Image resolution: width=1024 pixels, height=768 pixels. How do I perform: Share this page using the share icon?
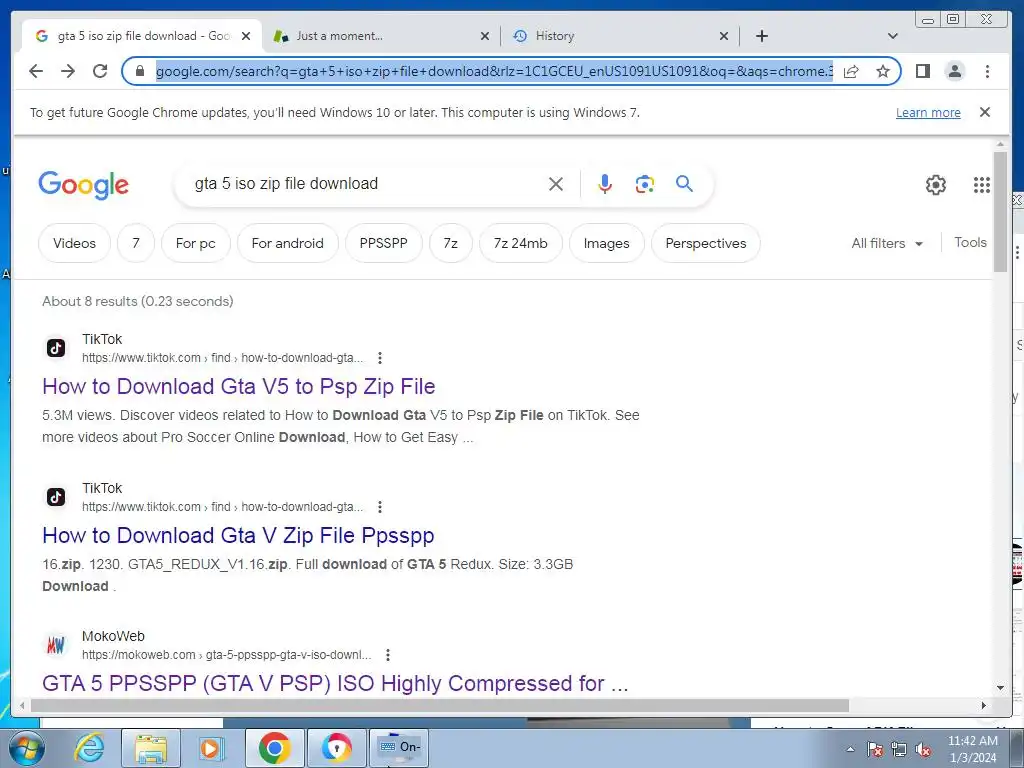pyautogui.click(x=851, y=71)
